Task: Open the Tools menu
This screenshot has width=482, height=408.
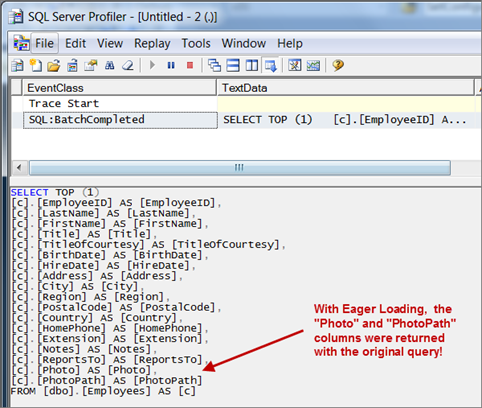Action: [x=196, y=44]
